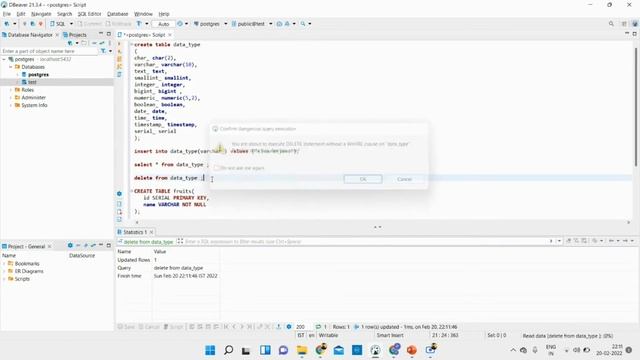Image resolution: width=640 pixels, height=360 pixels.
Task: Open the File menu
Action: pos(7,14)
